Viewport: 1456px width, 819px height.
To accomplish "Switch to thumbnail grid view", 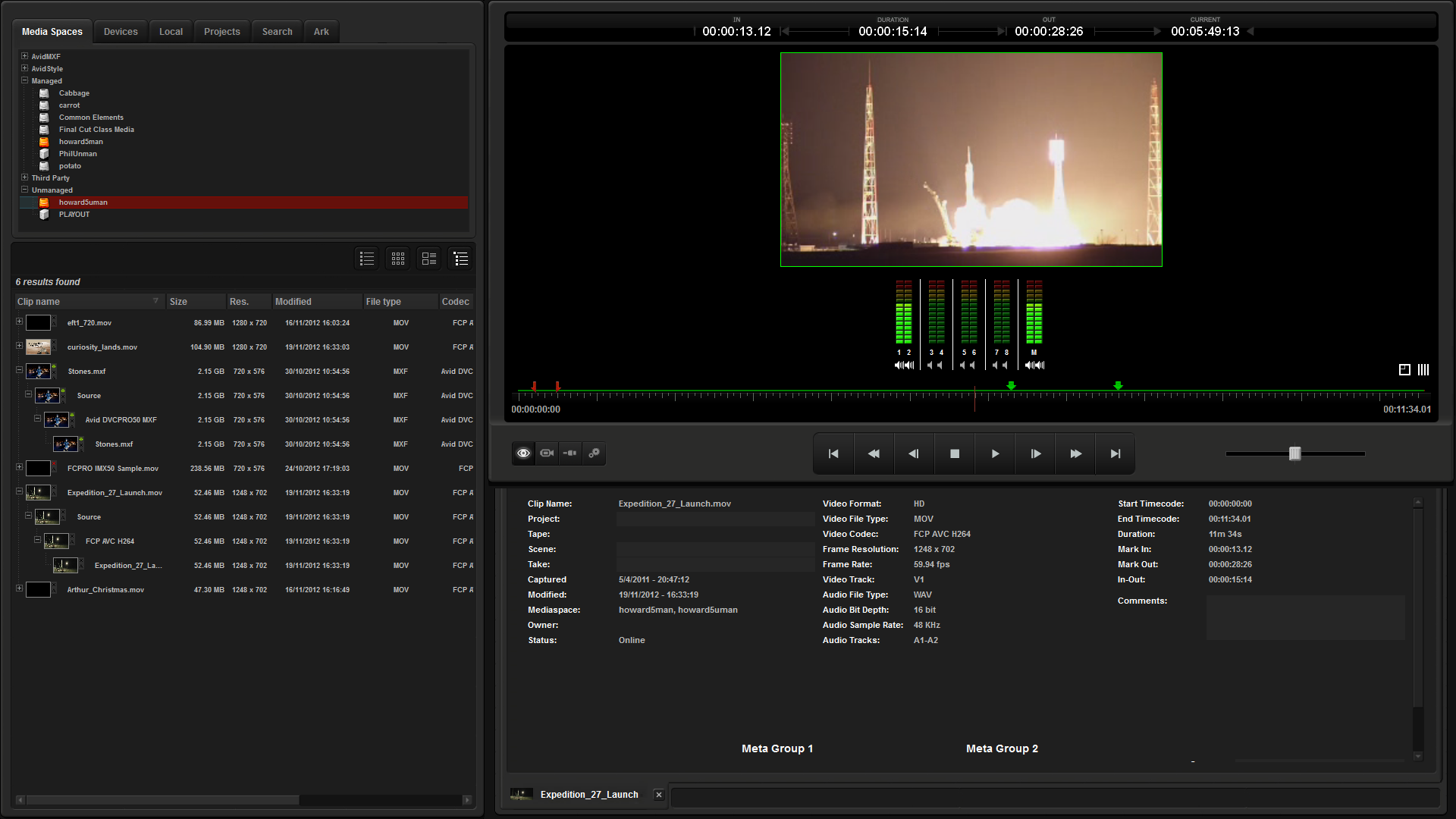I will tap(398, 259).
